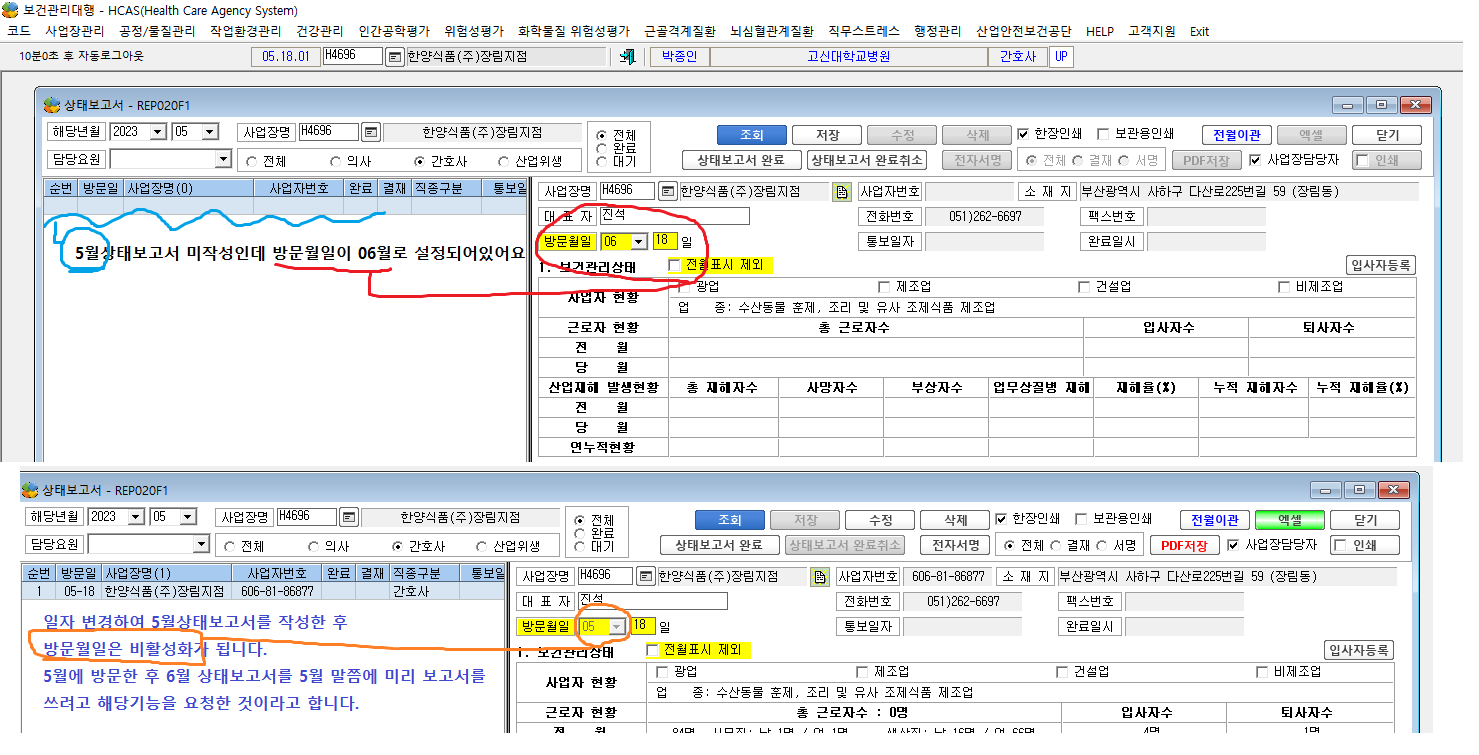The image size is (1479, 755).
Task: Click workplace search icon in upper report filter
Action: (370, 132)
